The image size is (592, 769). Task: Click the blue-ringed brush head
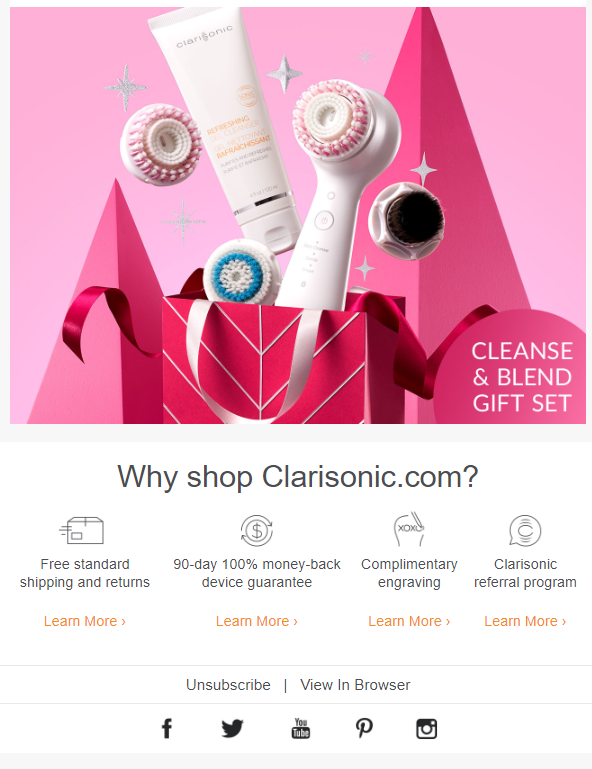tap(241, 272)
